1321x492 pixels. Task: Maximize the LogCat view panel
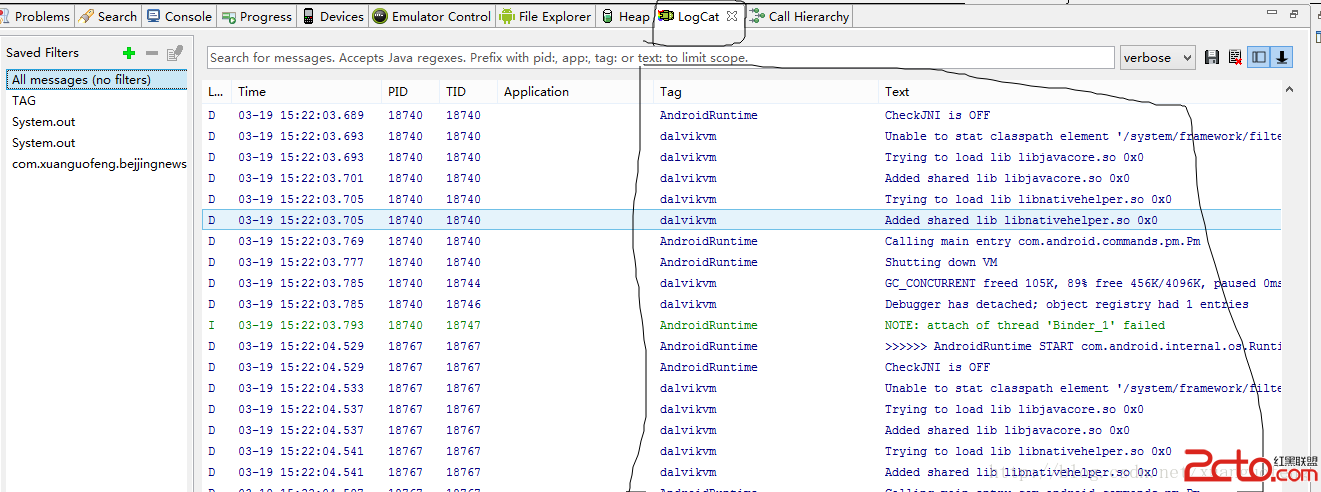(1293, 14)
